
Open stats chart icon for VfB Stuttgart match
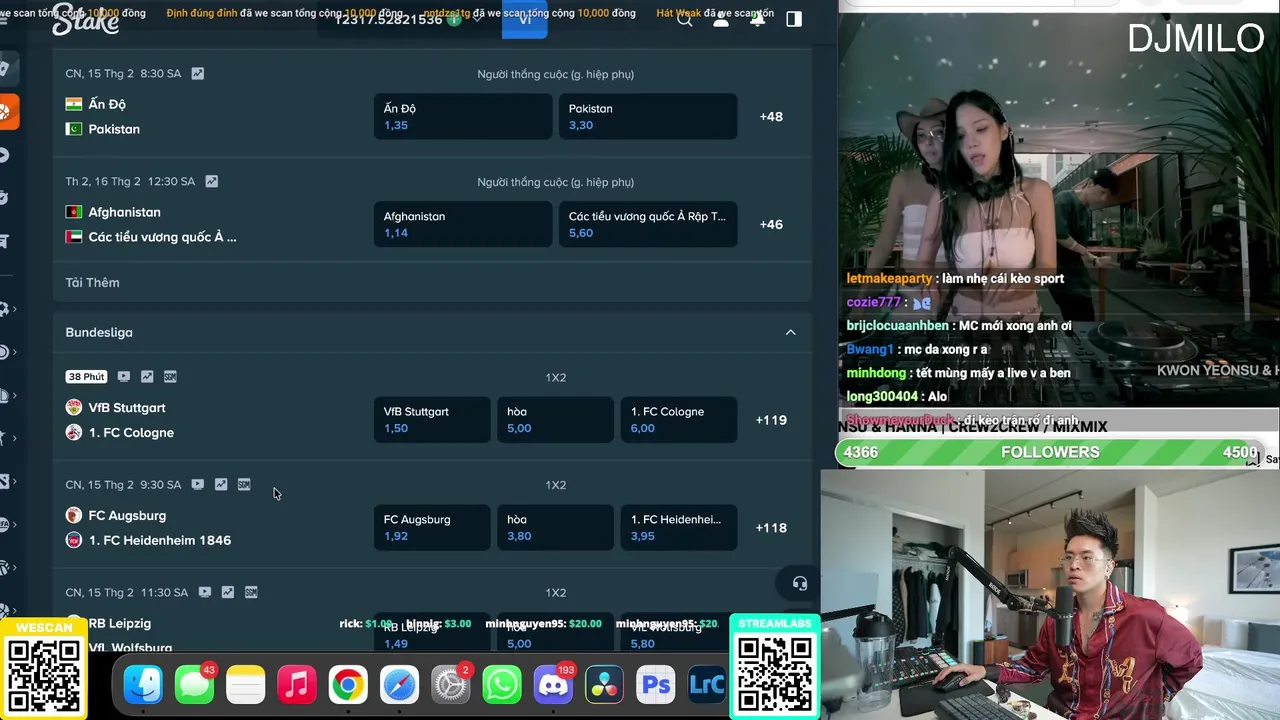(x=147, y=377)
